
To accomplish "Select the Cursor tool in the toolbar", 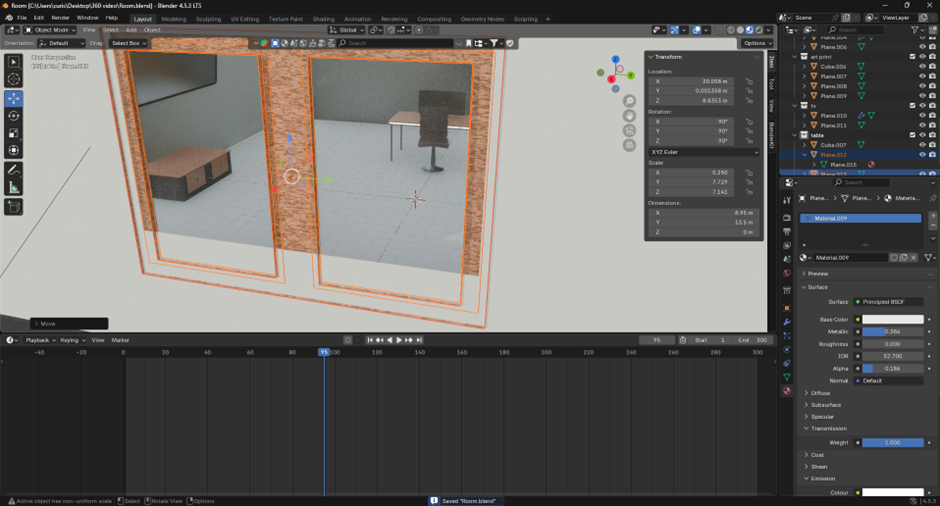I will pos(14,80).
